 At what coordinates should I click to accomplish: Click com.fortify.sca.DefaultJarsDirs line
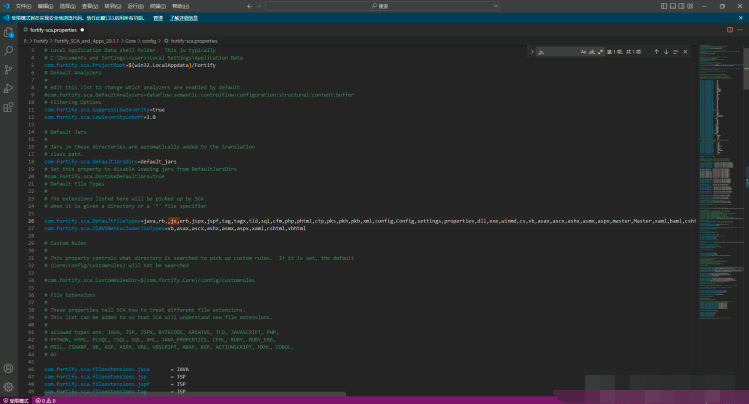[x=110, y=161]
